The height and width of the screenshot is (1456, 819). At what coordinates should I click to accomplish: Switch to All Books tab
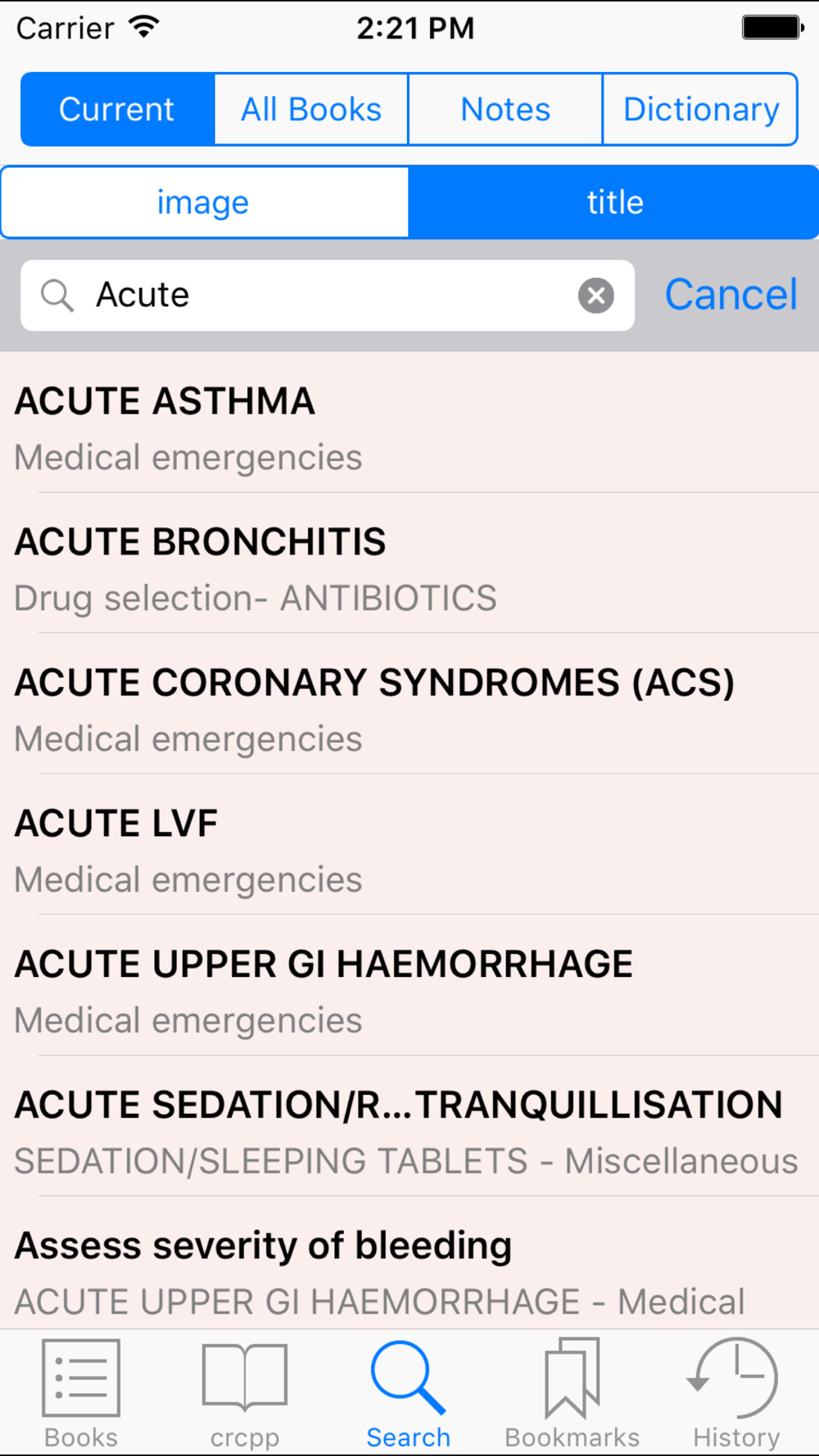pyautogui.click(x=311, y=110)
